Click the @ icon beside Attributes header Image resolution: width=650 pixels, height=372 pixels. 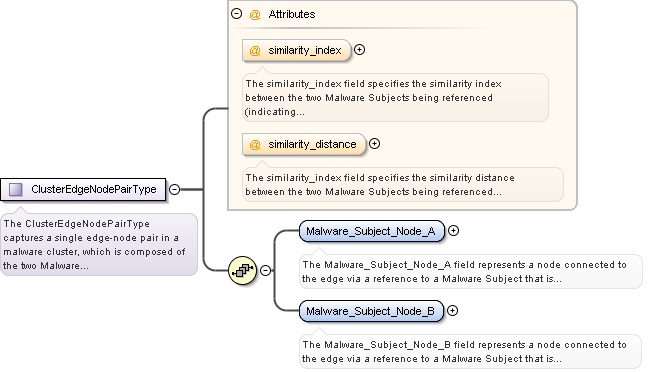(255, 15)
